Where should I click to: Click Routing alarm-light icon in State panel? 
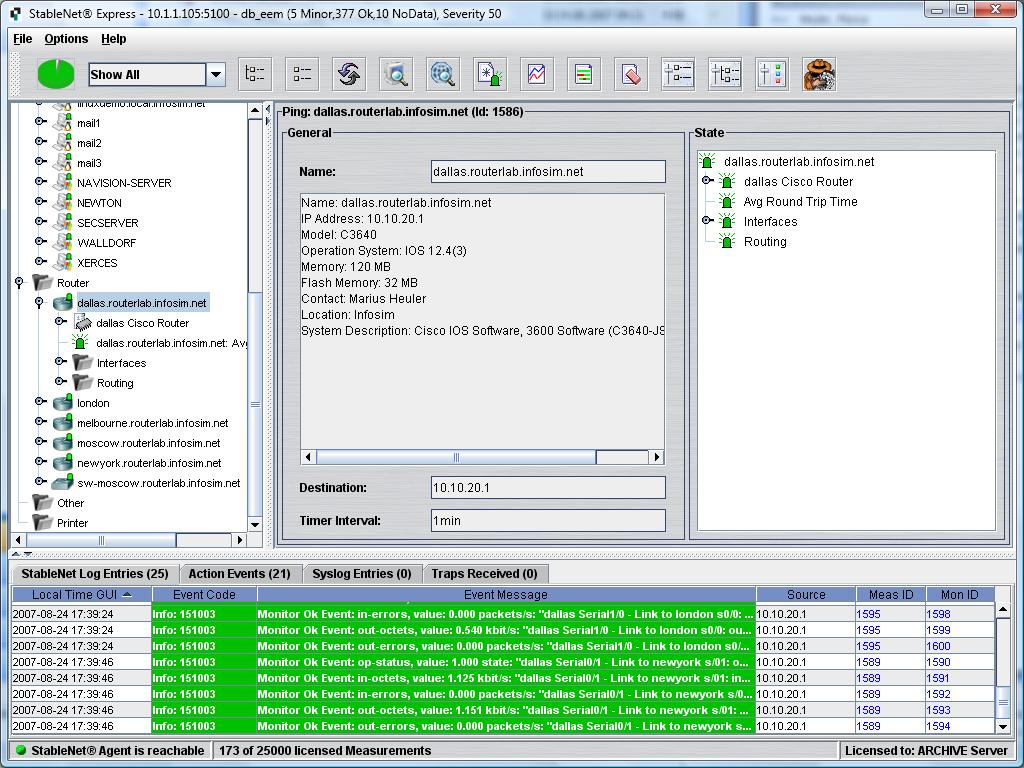pyautogui.click(x=727, y=241)
